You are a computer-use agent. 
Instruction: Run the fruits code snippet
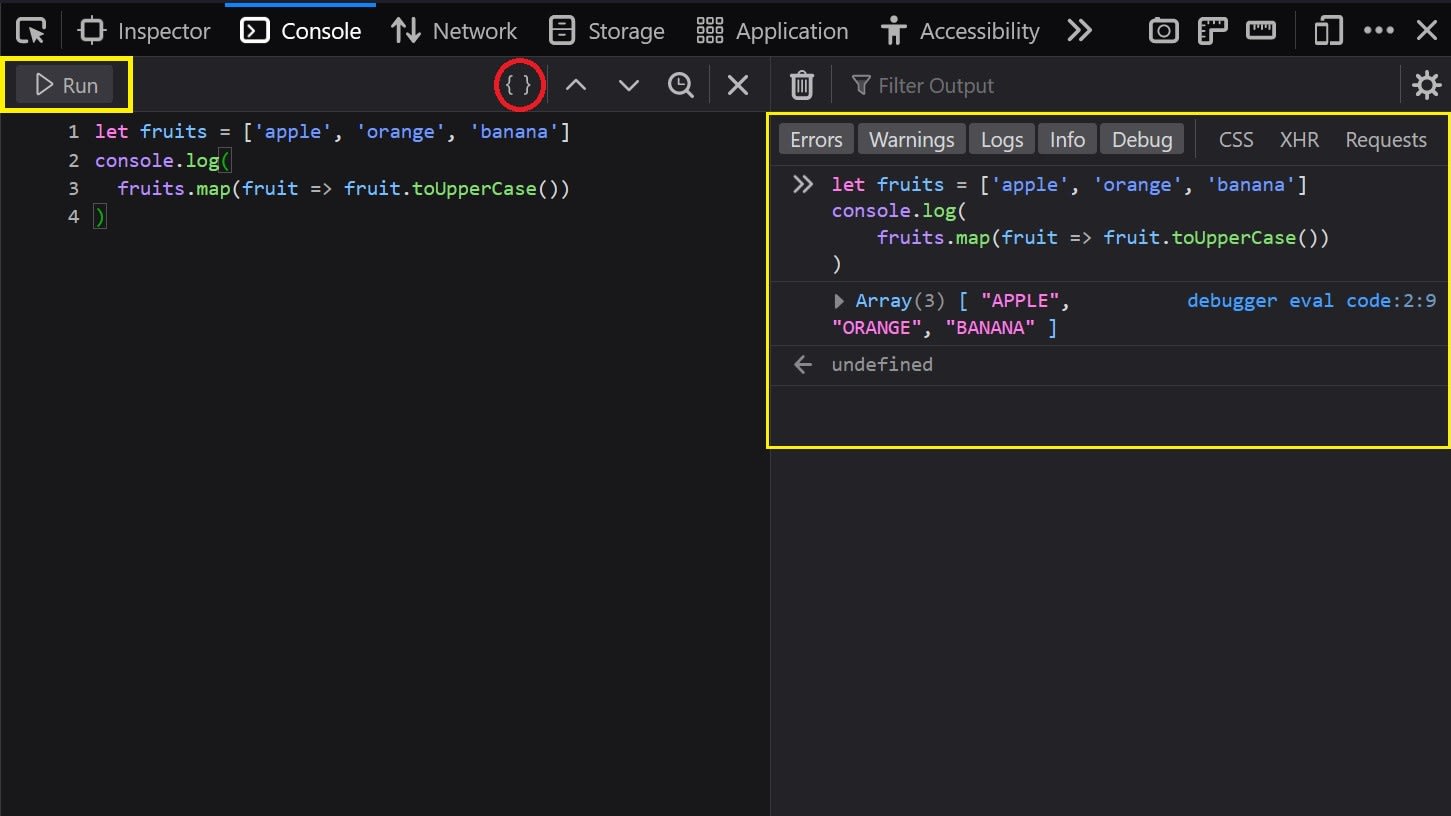click(x=64, y=84)
